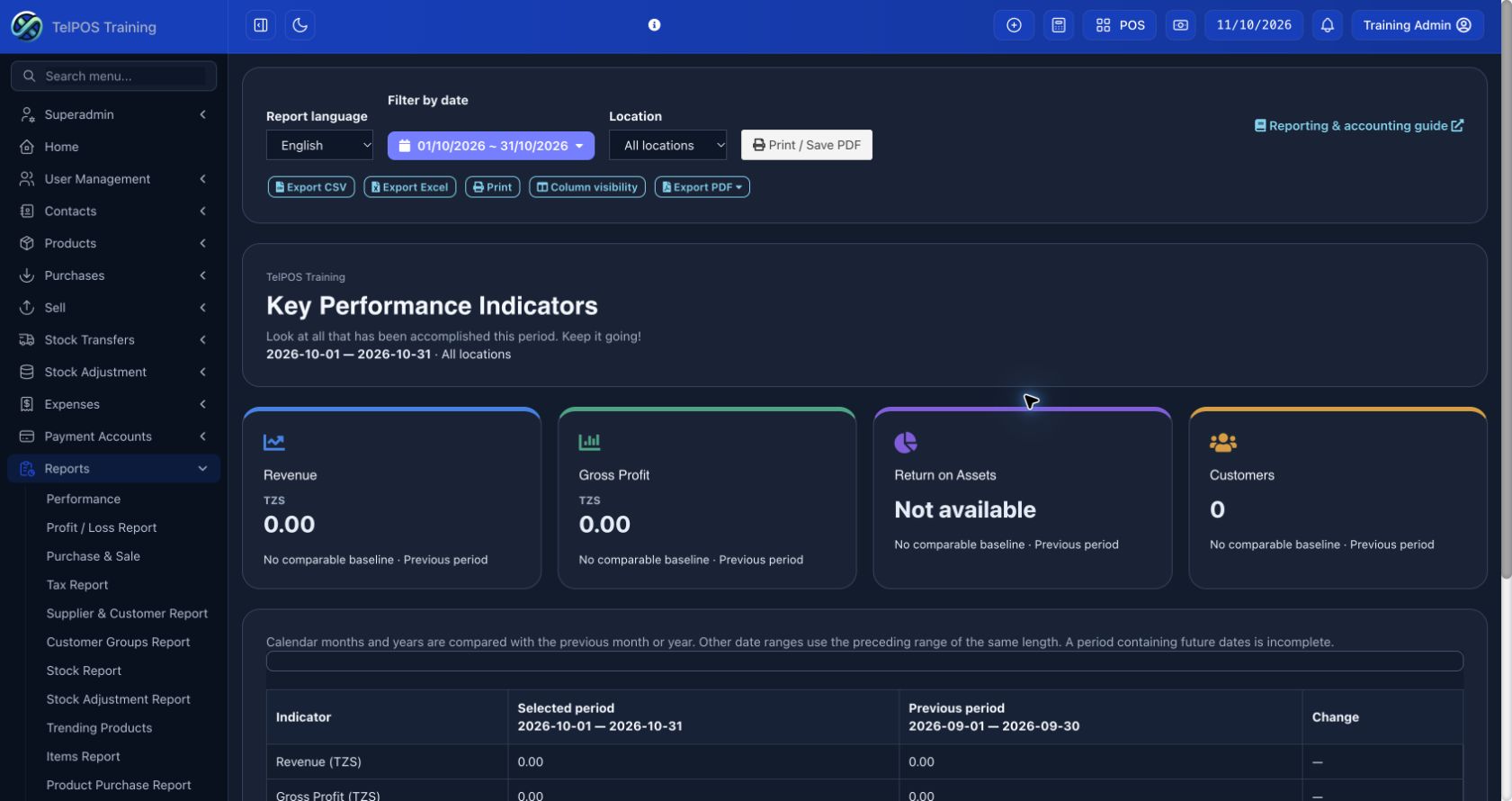Click the Expenses icon in sidebar
The width and height of the screenshot is (1512, 801).
tap(27, 404)
